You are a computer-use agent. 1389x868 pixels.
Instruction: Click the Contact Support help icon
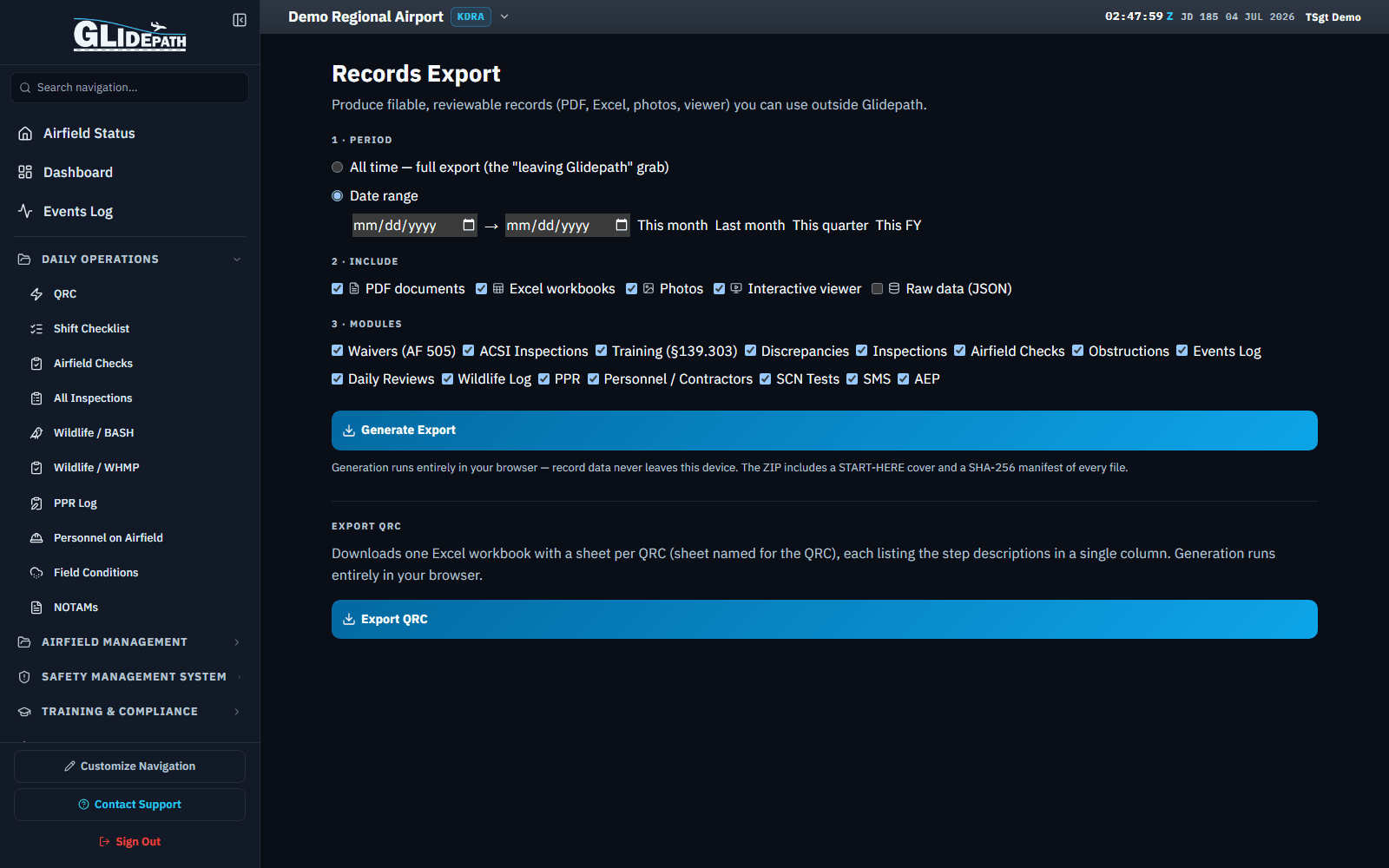click(84, 805)
